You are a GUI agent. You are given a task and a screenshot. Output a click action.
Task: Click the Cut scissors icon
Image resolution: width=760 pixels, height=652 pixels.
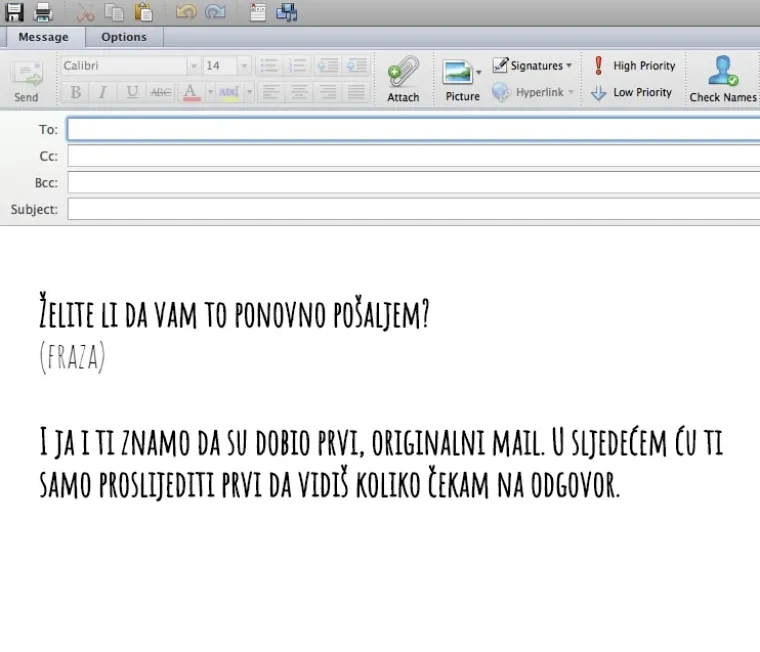click(x=86, y=12)
